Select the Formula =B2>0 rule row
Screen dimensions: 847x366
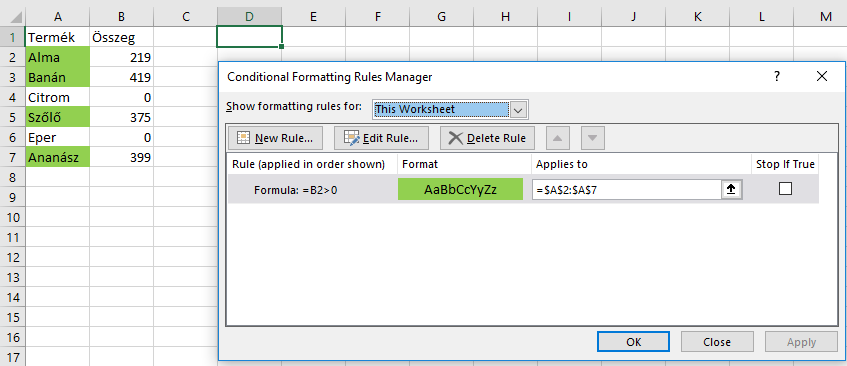(x=523, y=189)
